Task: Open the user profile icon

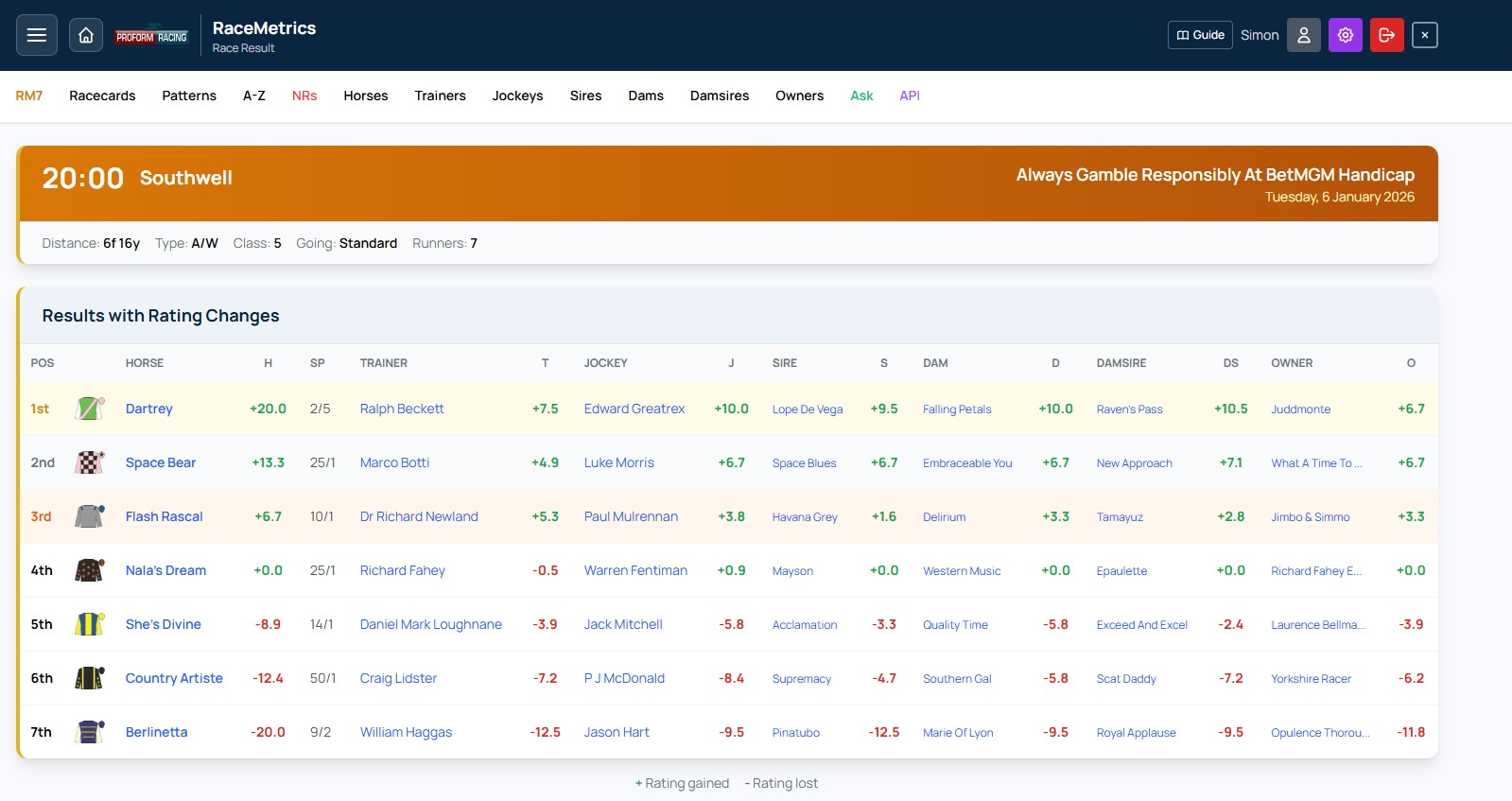Action: (x=1303, y=35)
